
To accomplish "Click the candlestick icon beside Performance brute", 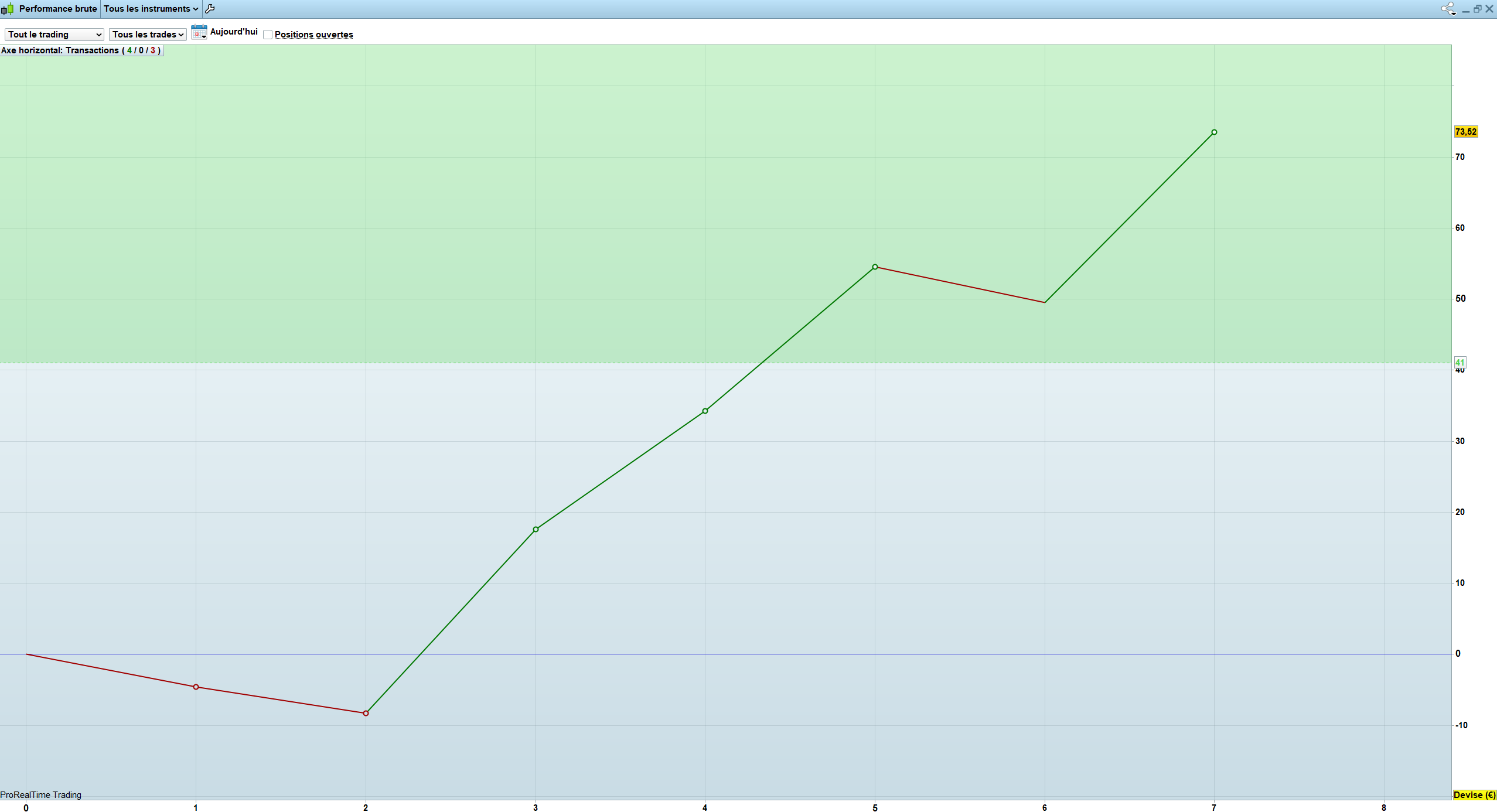I will [8, 9].
